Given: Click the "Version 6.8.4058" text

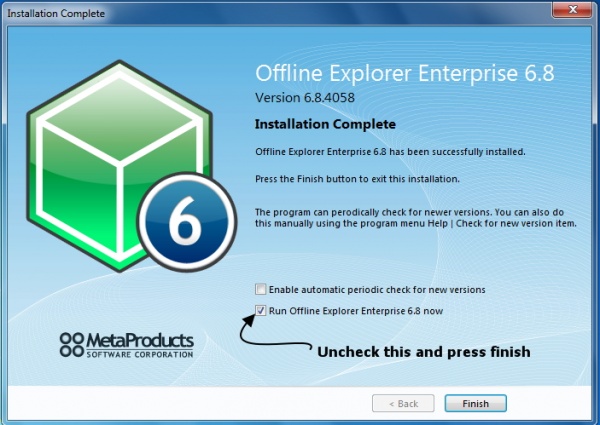Looking at the screenshot, I should 305,98.
